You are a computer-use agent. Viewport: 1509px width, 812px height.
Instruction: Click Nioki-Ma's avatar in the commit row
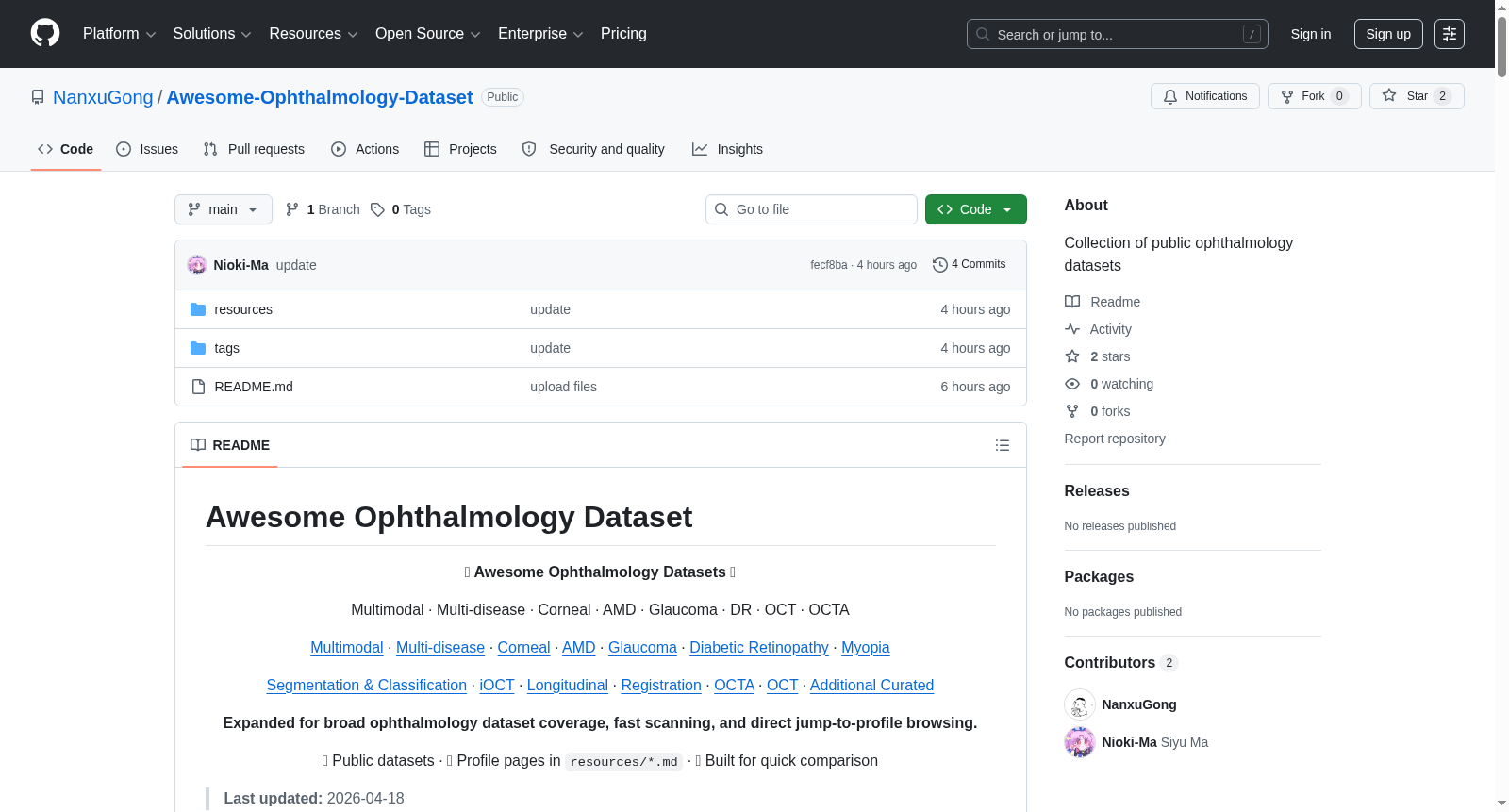point(197,265)
